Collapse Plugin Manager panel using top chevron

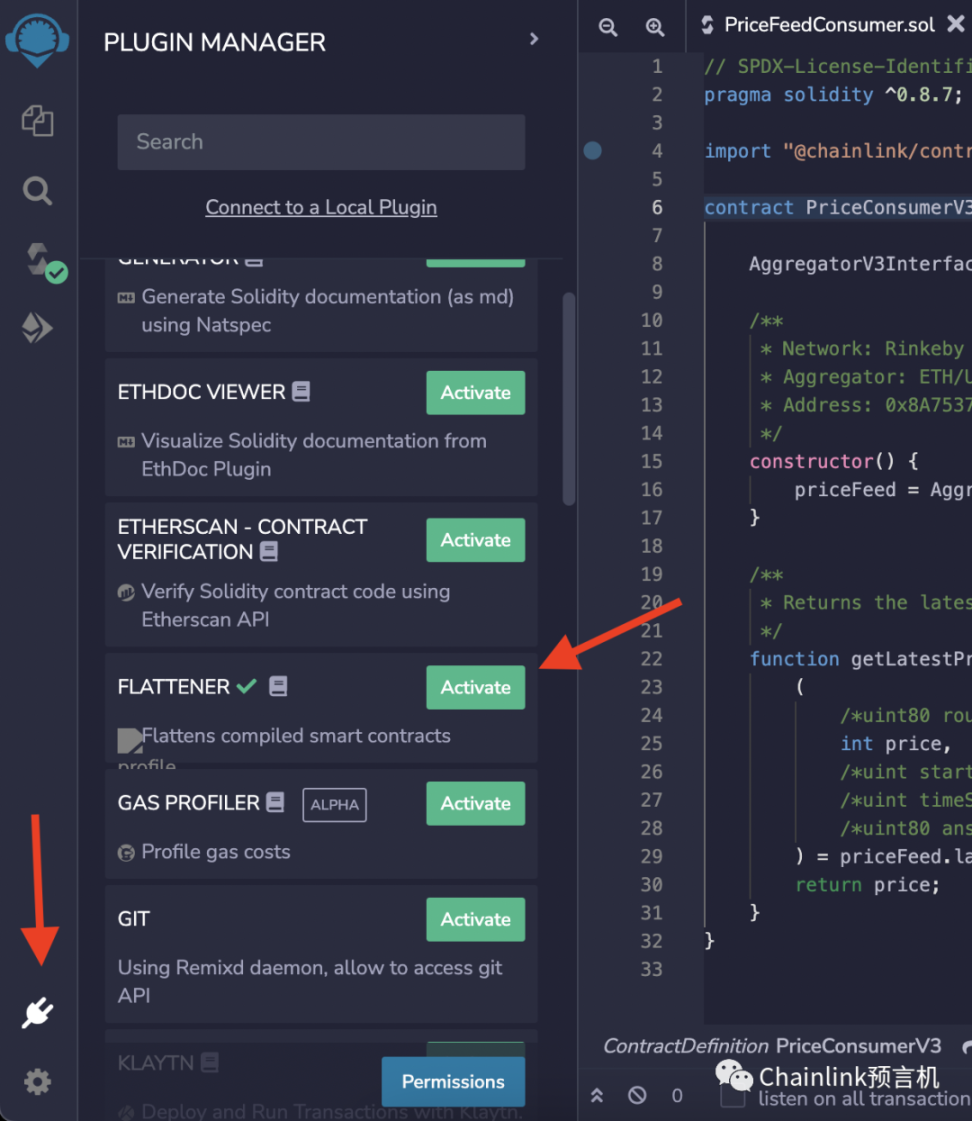(534, 39)
